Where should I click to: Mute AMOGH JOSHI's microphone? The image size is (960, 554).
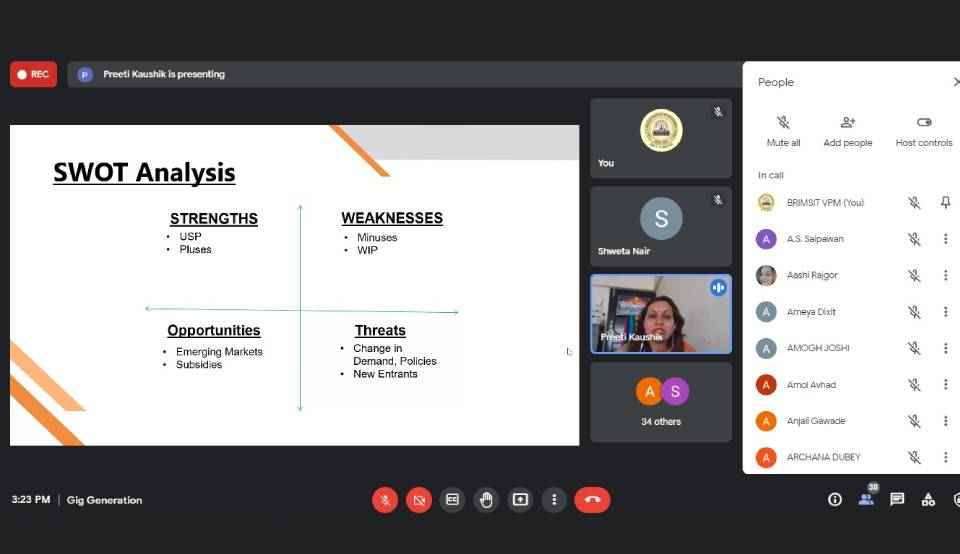(914, 348)
